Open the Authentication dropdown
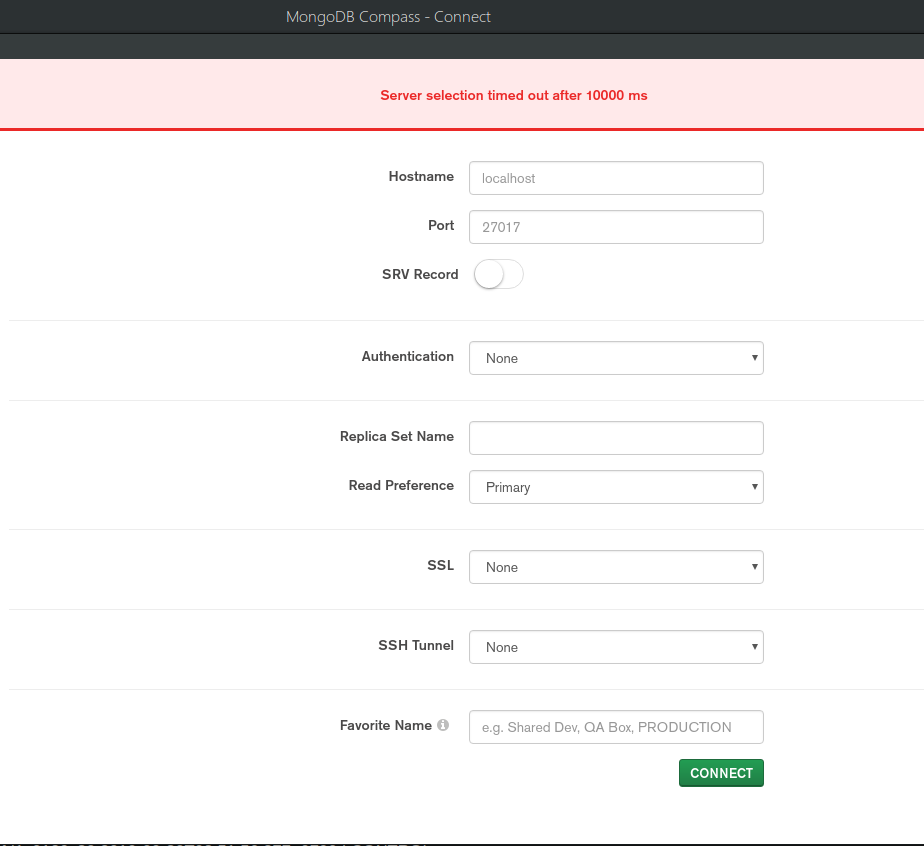The image size is (924, 846). click(616, 358)
